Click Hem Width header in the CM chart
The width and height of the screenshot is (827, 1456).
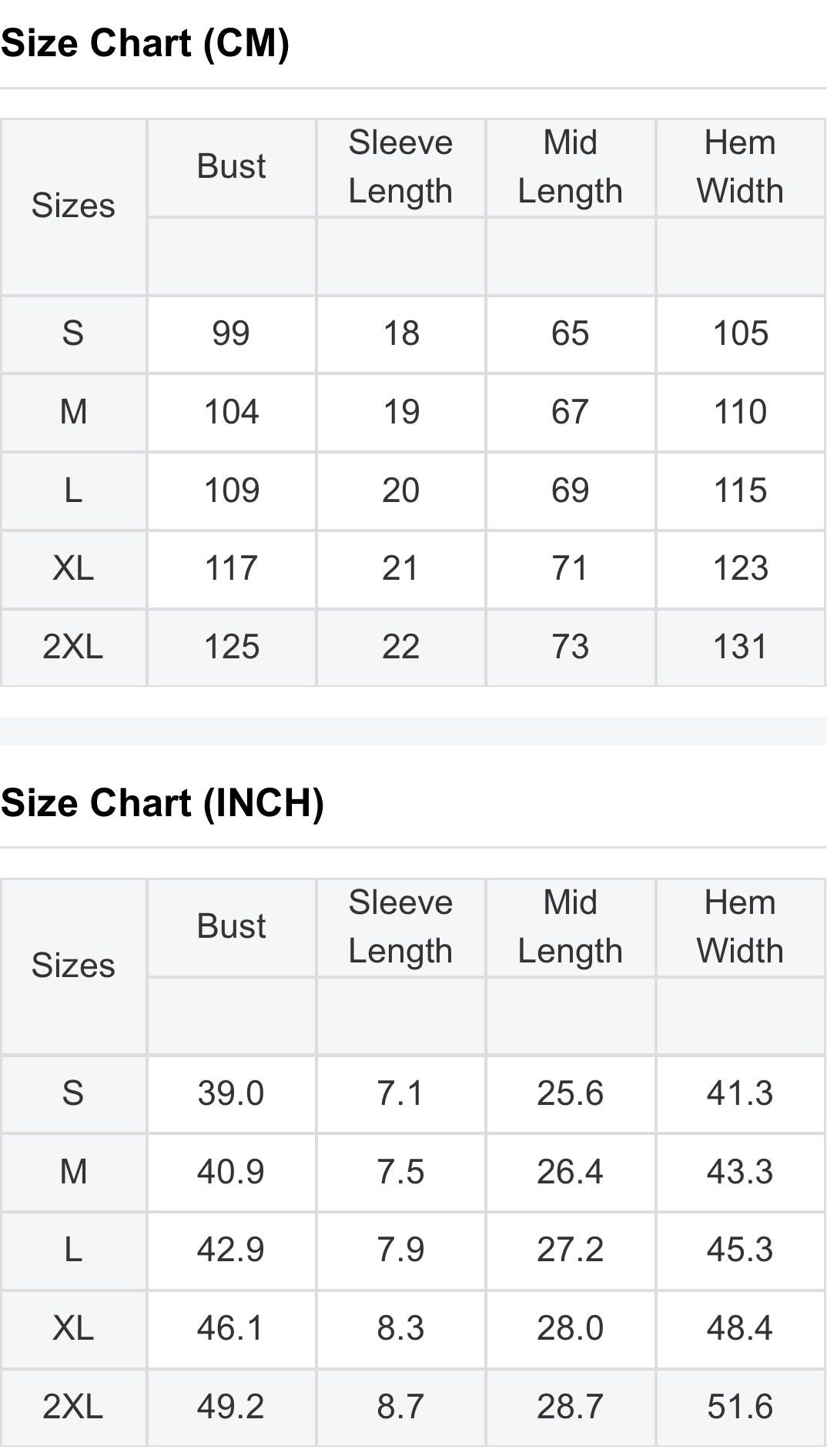click(x=740, y=166)
